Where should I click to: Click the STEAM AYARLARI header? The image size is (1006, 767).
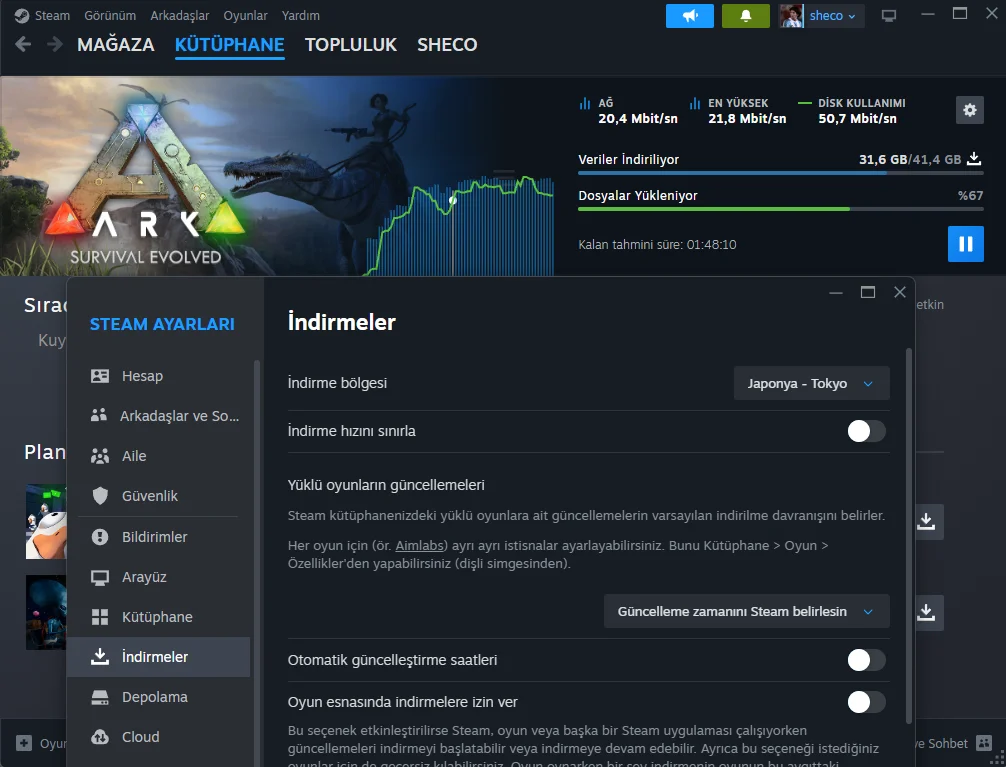(162, 324)
